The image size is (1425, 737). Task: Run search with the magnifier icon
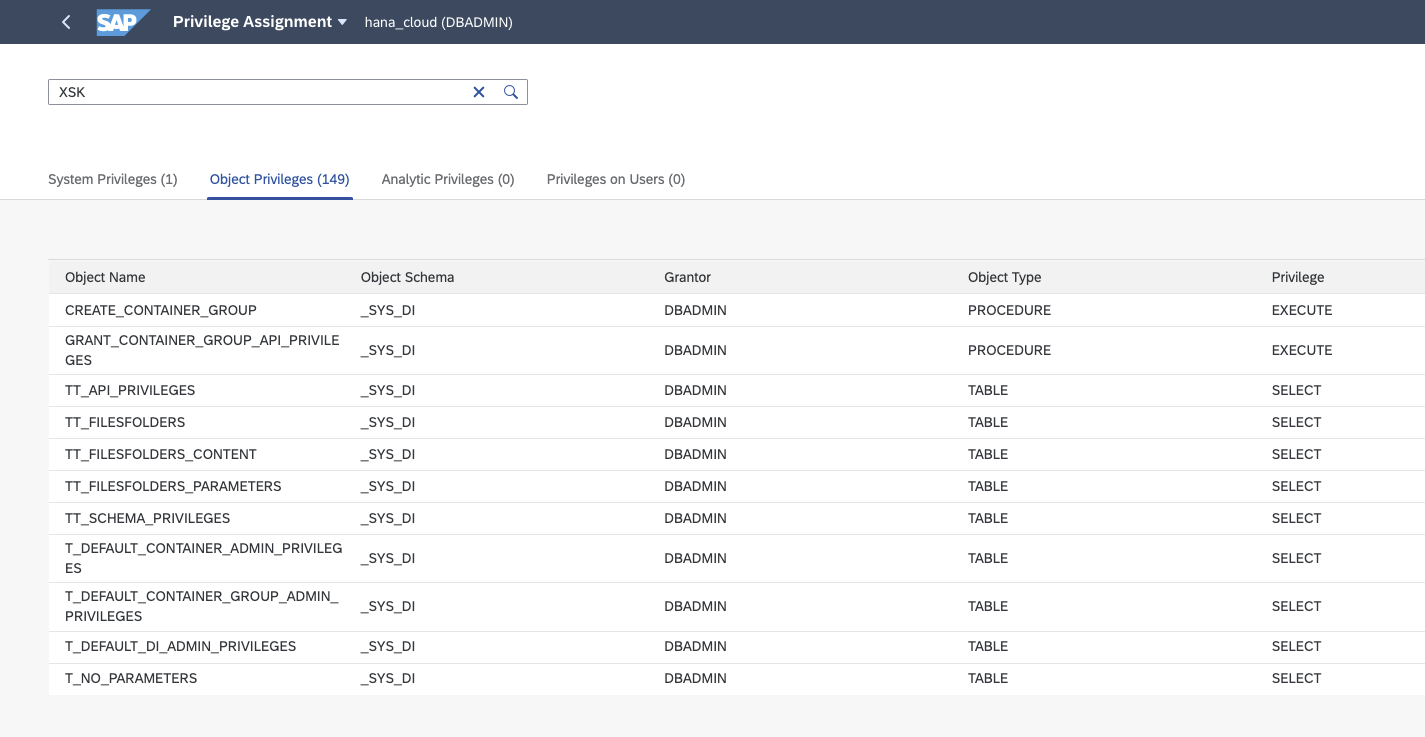(511, 92)
